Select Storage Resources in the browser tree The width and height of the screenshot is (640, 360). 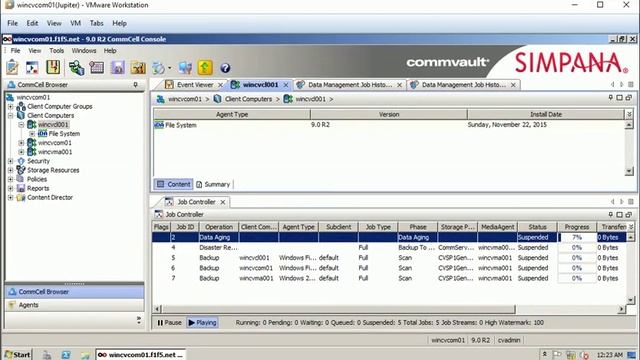(53, 170)
